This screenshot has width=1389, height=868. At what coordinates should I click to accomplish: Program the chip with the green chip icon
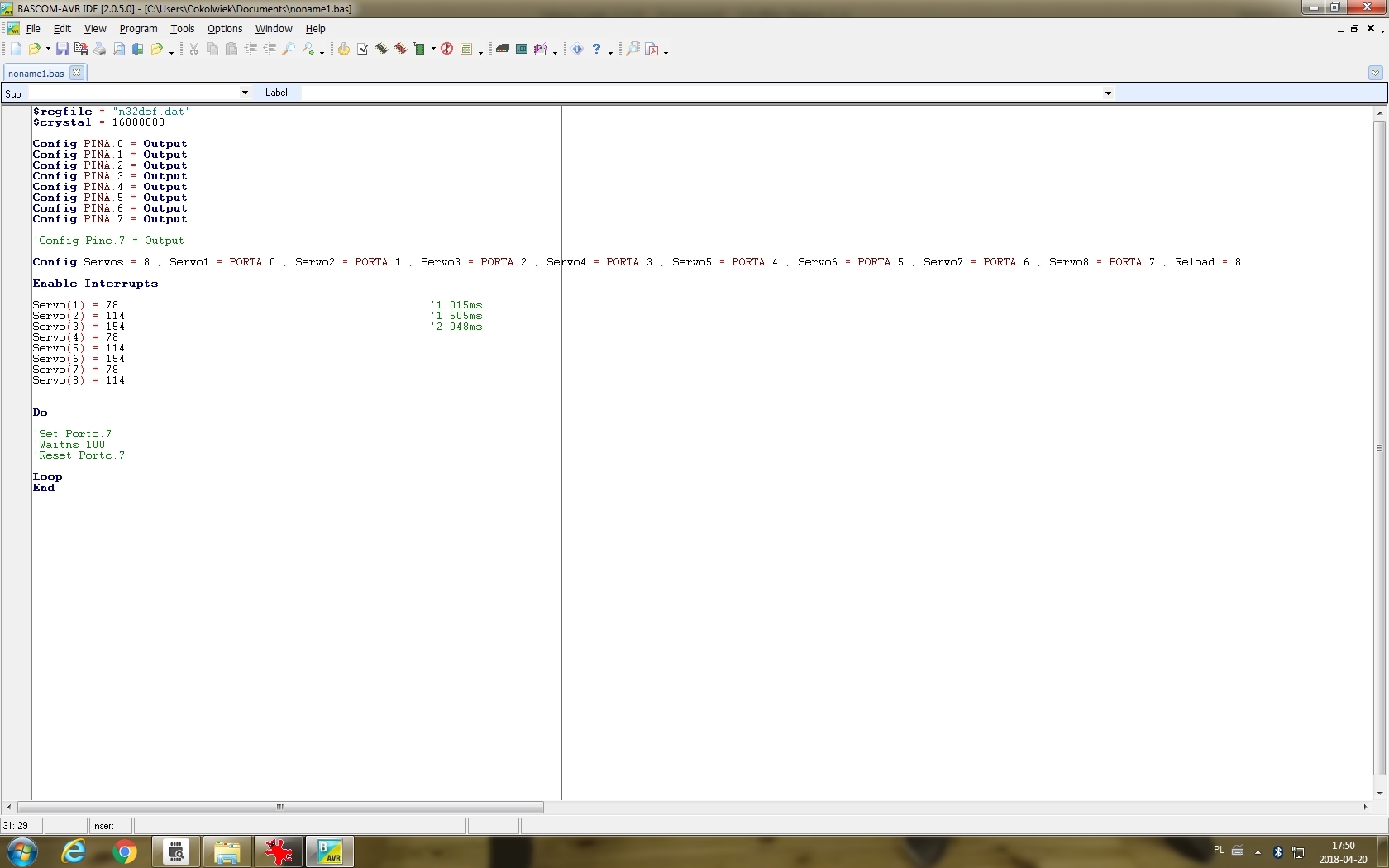click(420, 50)
